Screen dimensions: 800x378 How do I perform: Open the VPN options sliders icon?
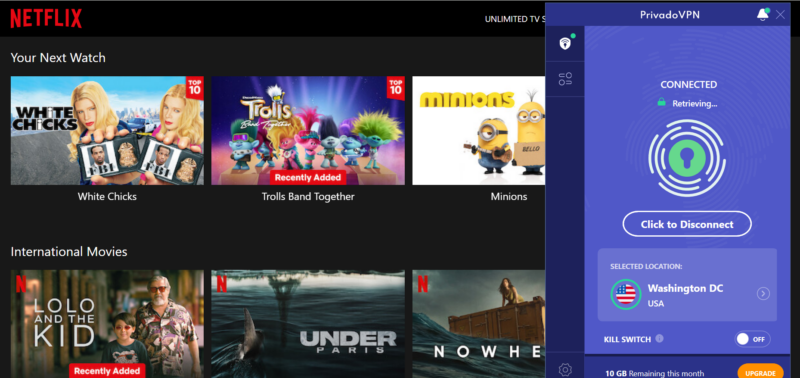click(565, 79)
